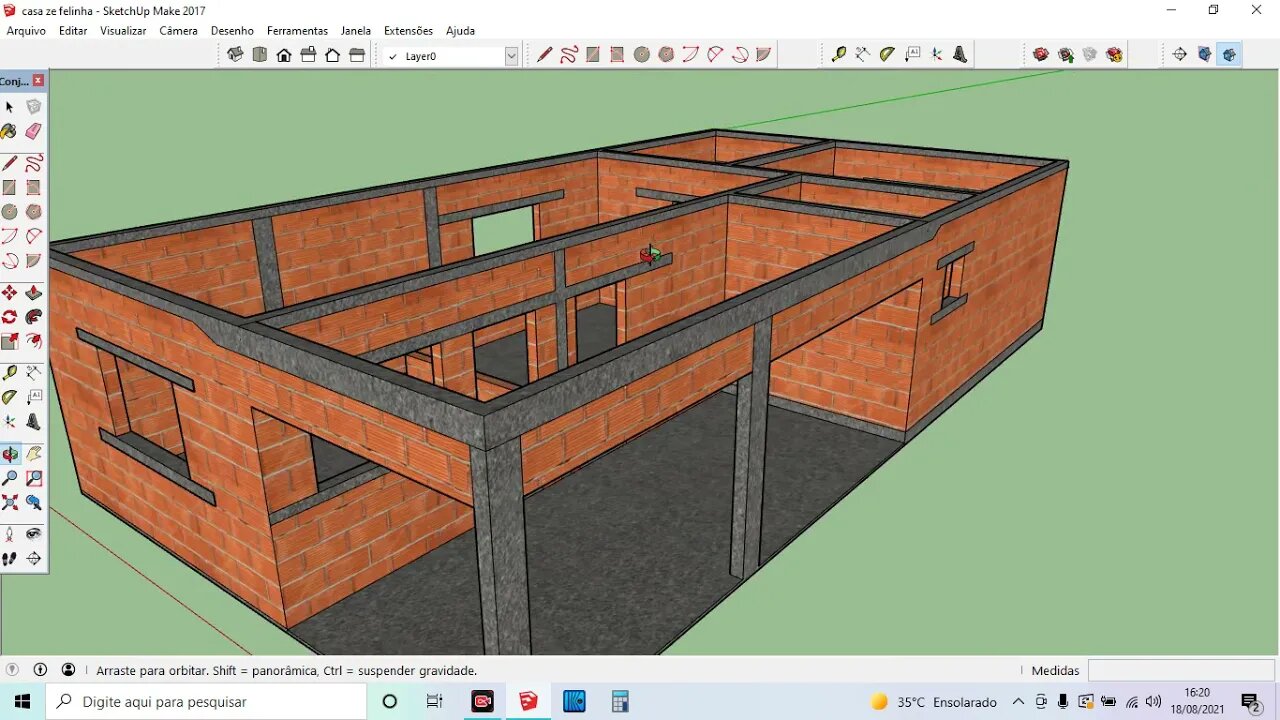Screen dimensions: 1280x720
Task: Choose the Paint Bucket tool
Action: (x=10, y=131)
